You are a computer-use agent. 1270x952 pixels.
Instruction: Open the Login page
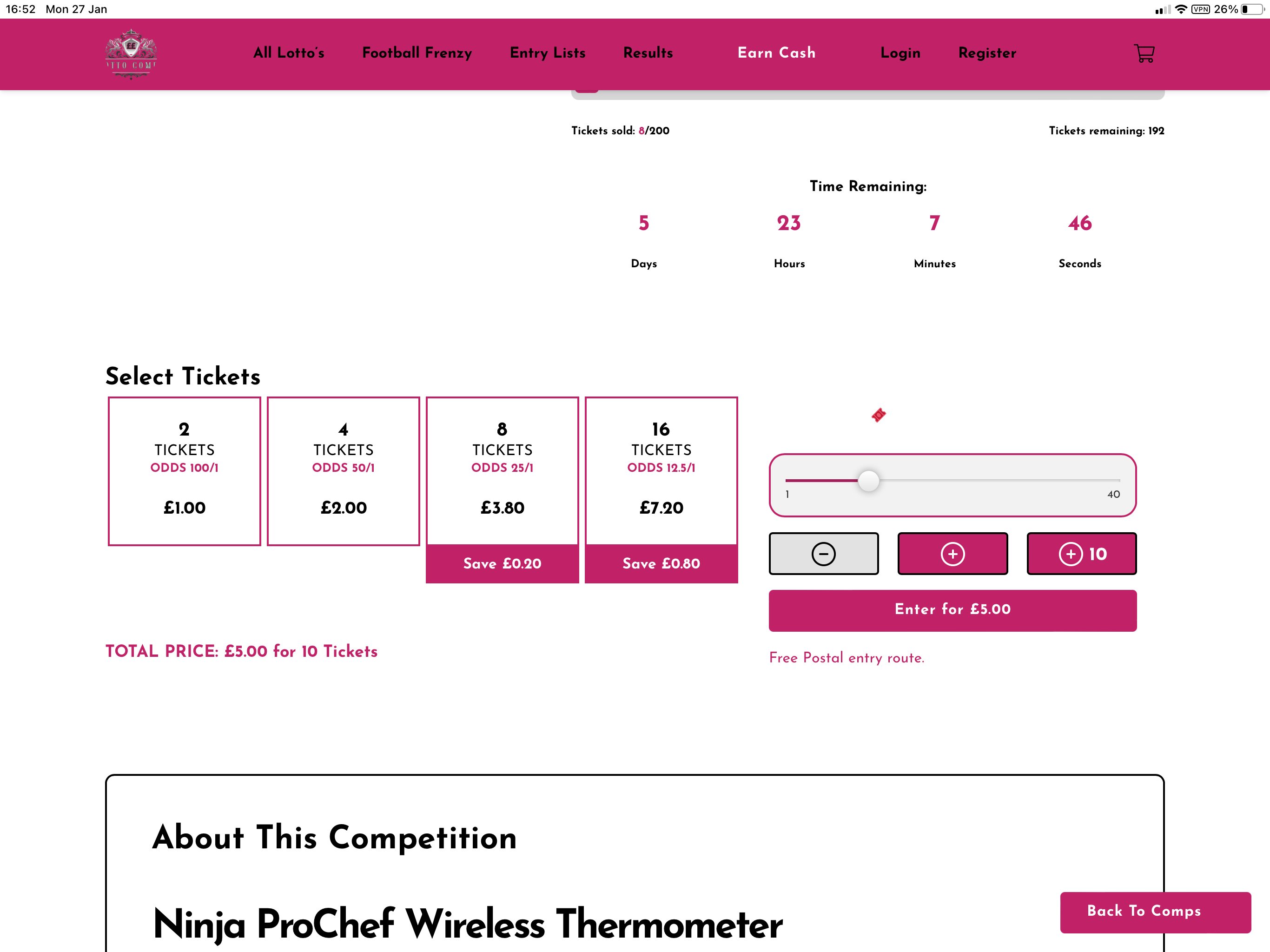pyautogui.click(x=900, y=53)
